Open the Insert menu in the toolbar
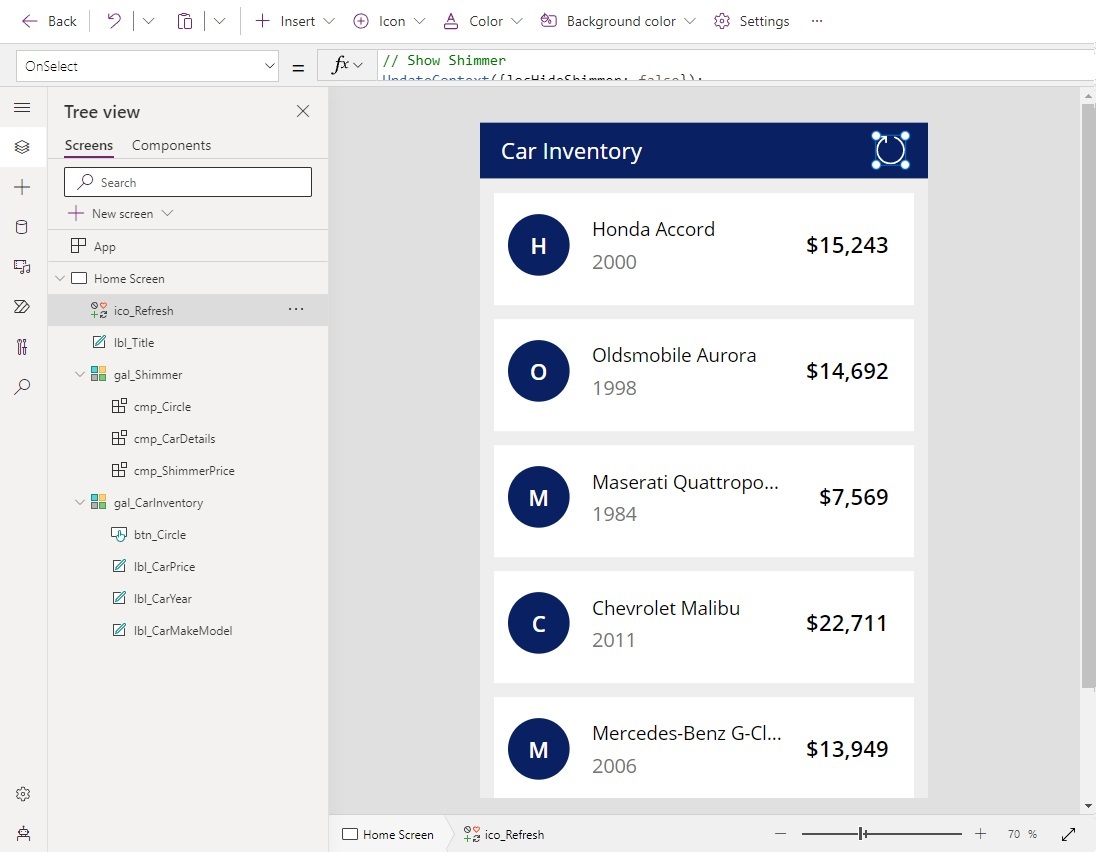This screenshot has height=852, width=1096. pyautogui.click(x=295, y=21)
